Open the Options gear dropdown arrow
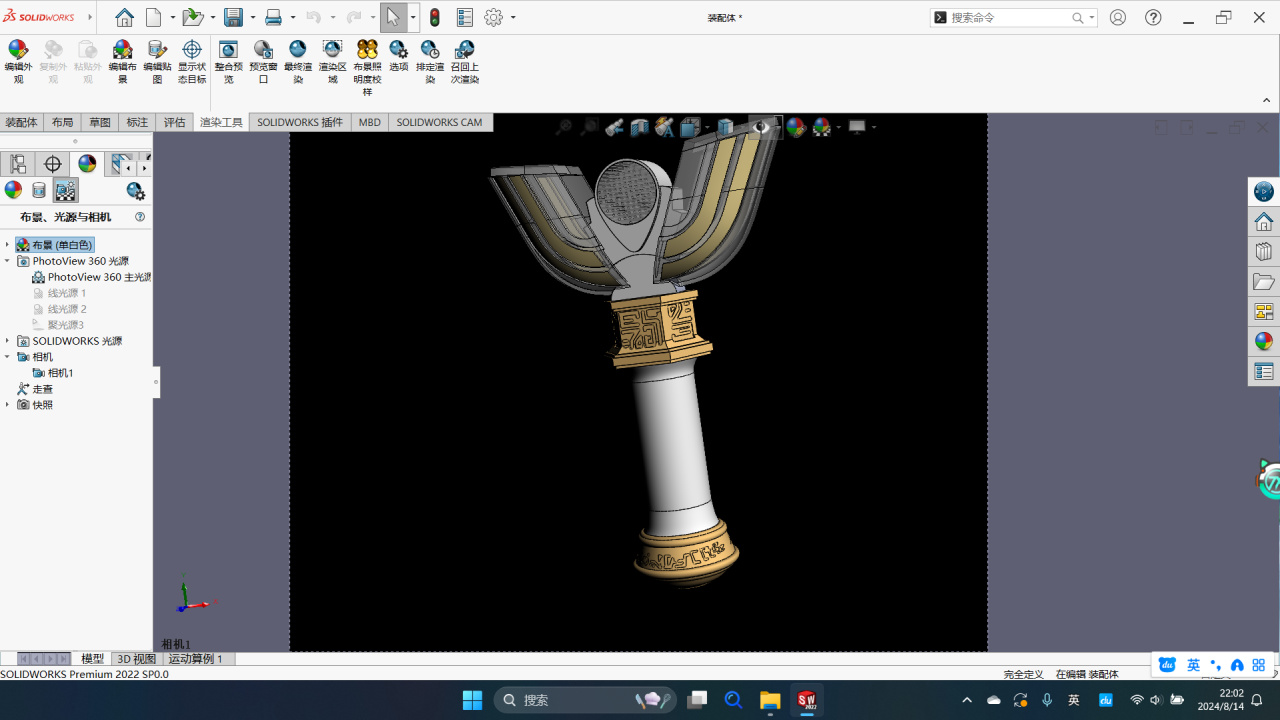The width and height of the screenshot is (1280, 720). coord(513,18)
